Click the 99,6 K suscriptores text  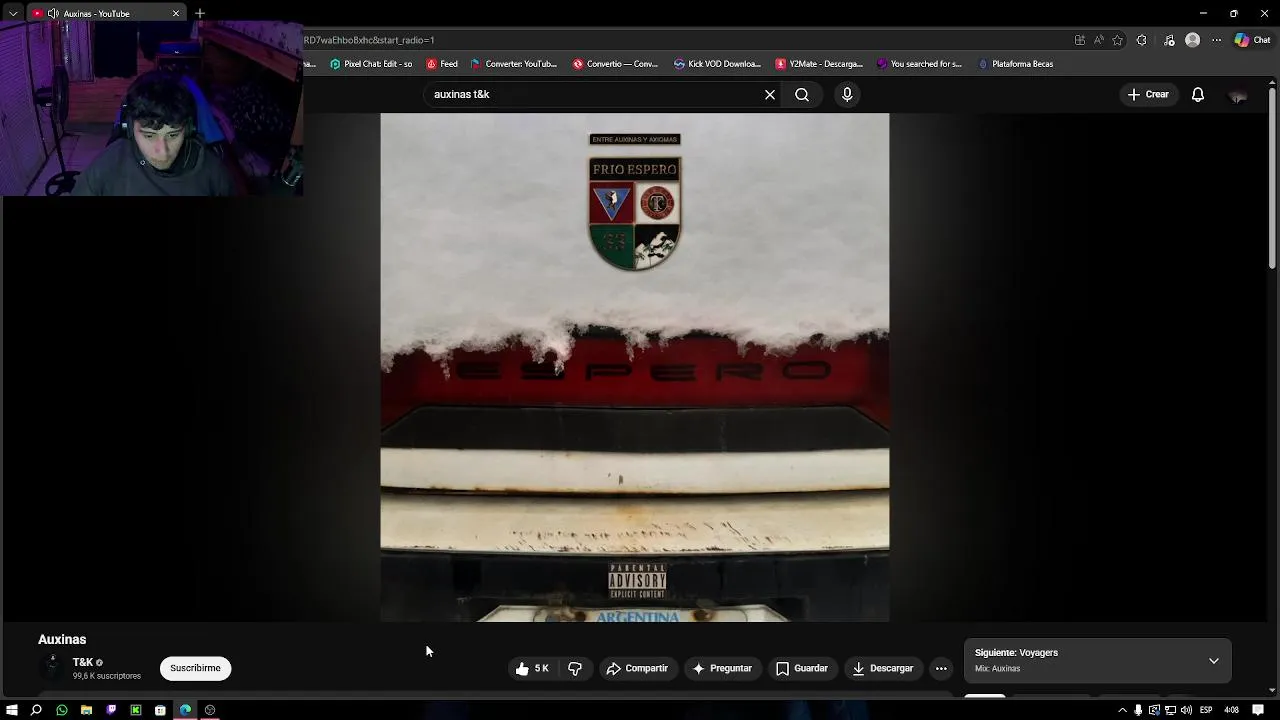point(106,676)
